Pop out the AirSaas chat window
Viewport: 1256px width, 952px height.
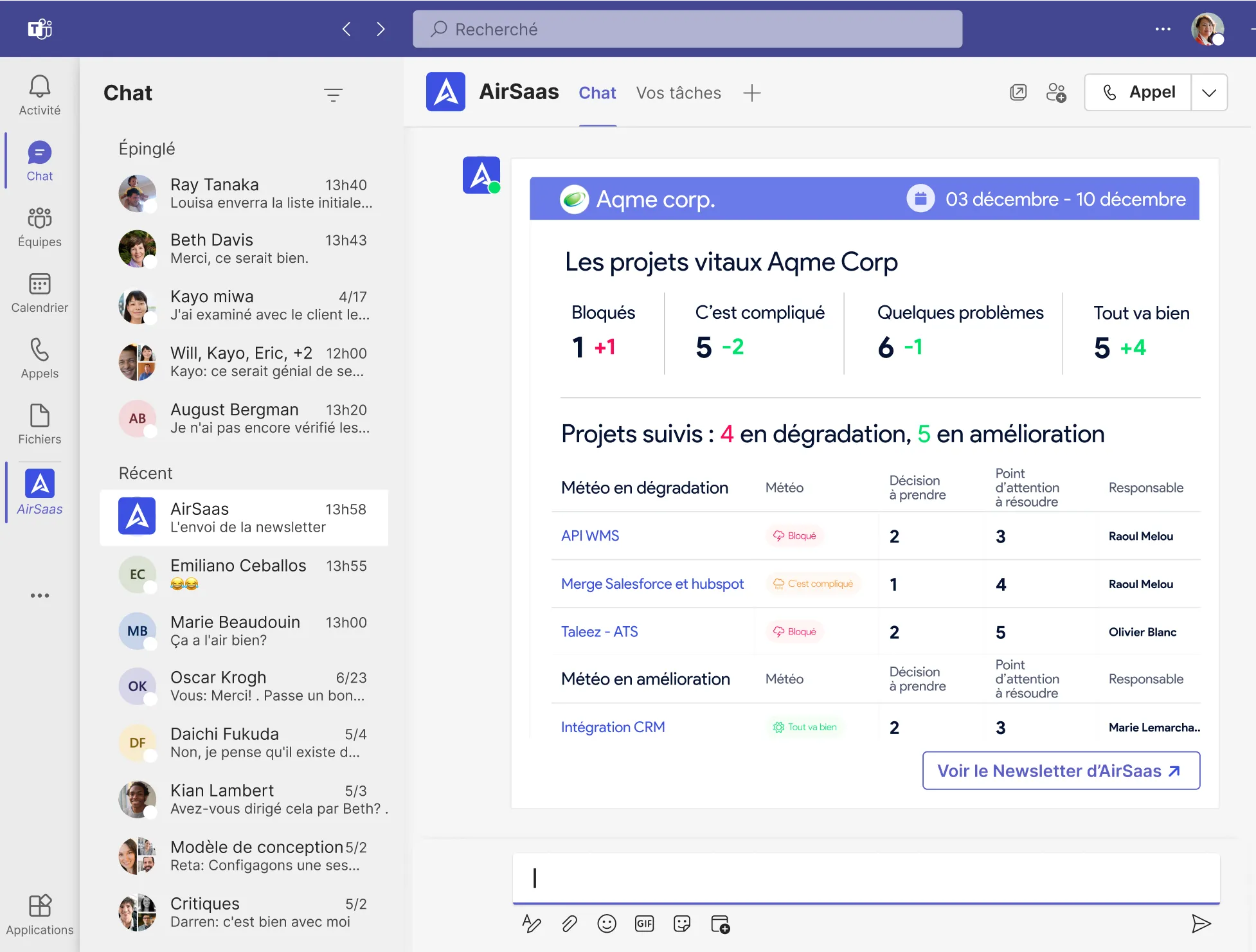(x=1018, y=93)
